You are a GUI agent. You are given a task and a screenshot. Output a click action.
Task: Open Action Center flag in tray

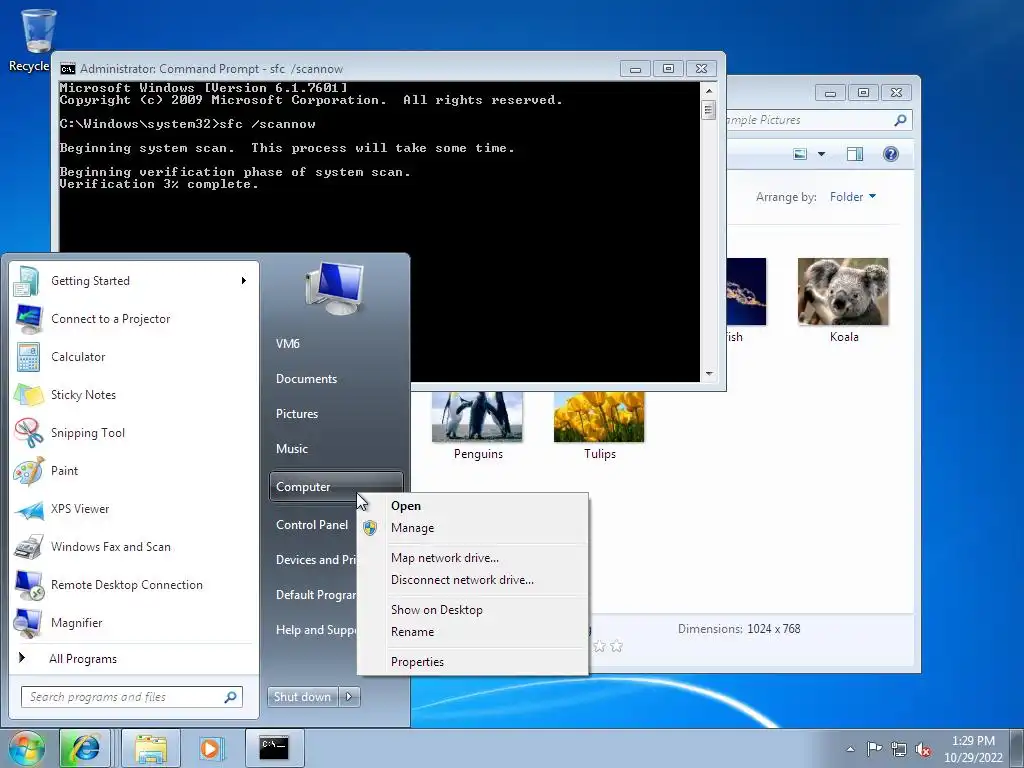[874, 748]
